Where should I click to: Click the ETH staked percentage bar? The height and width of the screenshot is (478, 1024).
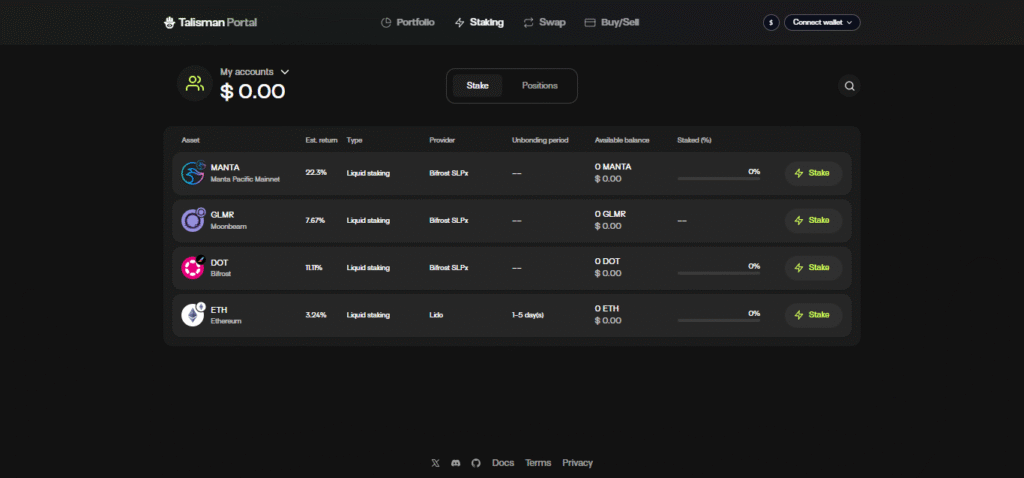pyautogui.click(x=718, y=320)
